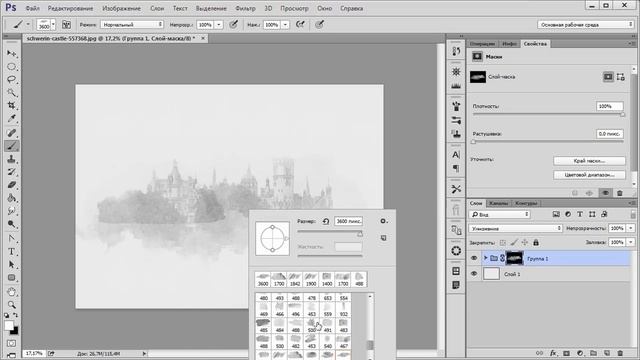Toggle lock all for layer
640x360 pixels.
[536, 242]
